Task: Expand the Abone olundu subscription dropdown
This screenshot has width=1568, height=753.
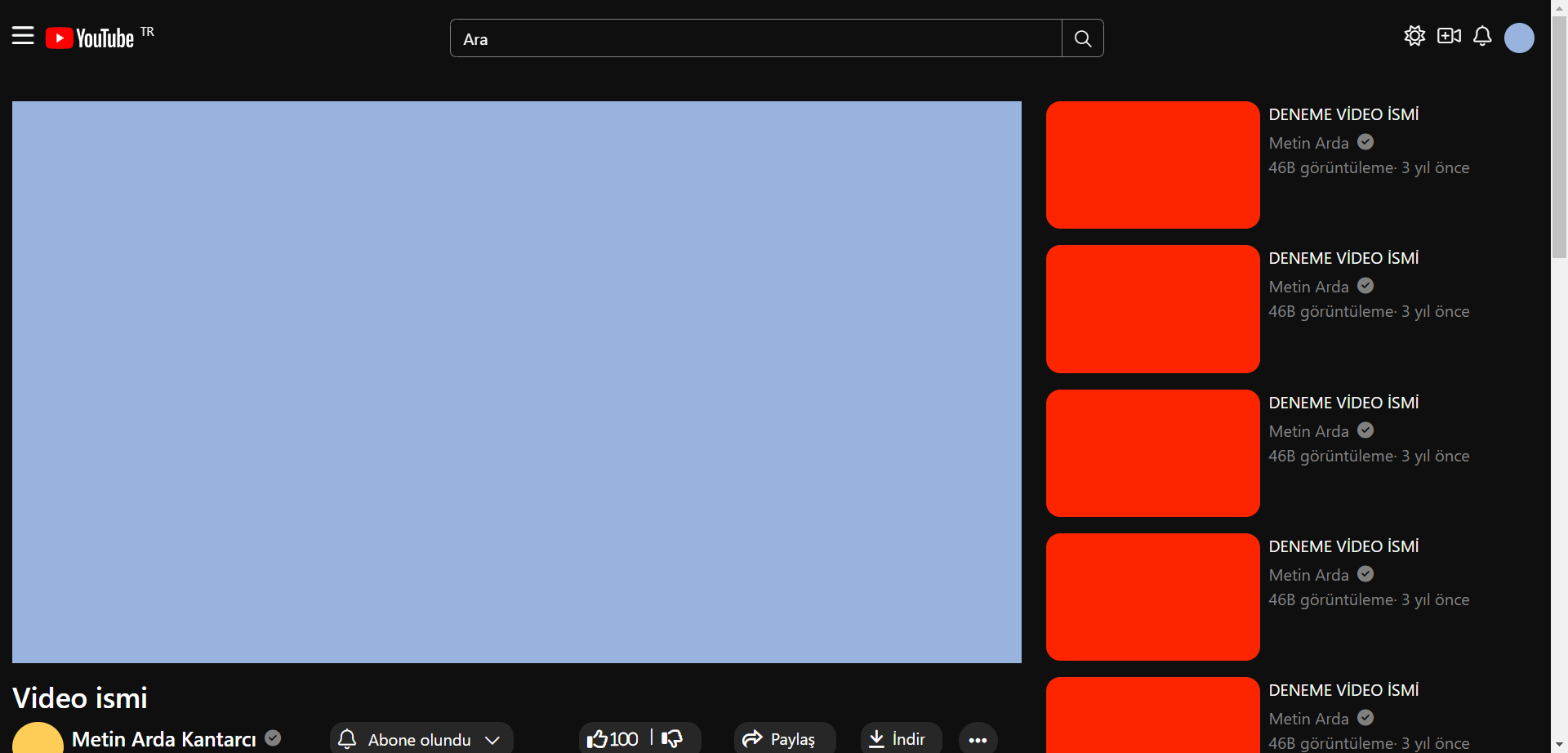Action: click(x=492, y=739)
